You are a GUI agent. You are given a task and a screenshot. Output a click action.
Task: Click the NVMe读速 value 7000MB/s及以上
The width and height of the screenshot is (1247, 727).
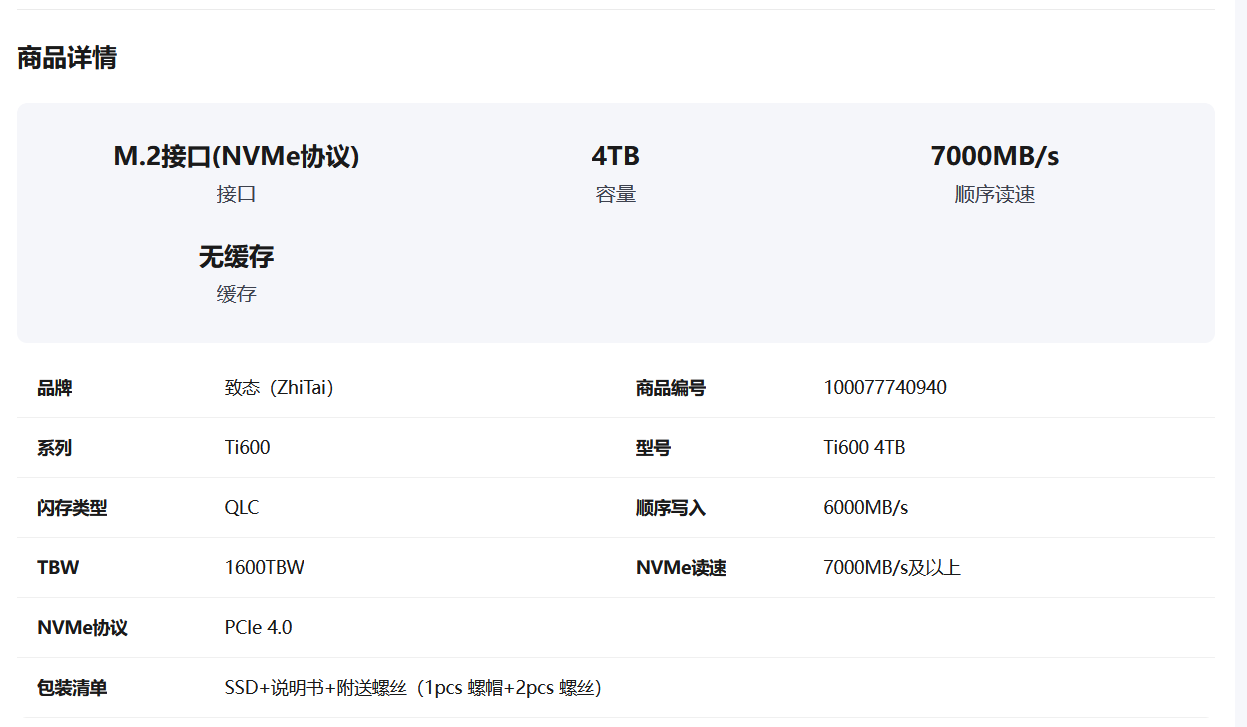click(x=891, y=568)
